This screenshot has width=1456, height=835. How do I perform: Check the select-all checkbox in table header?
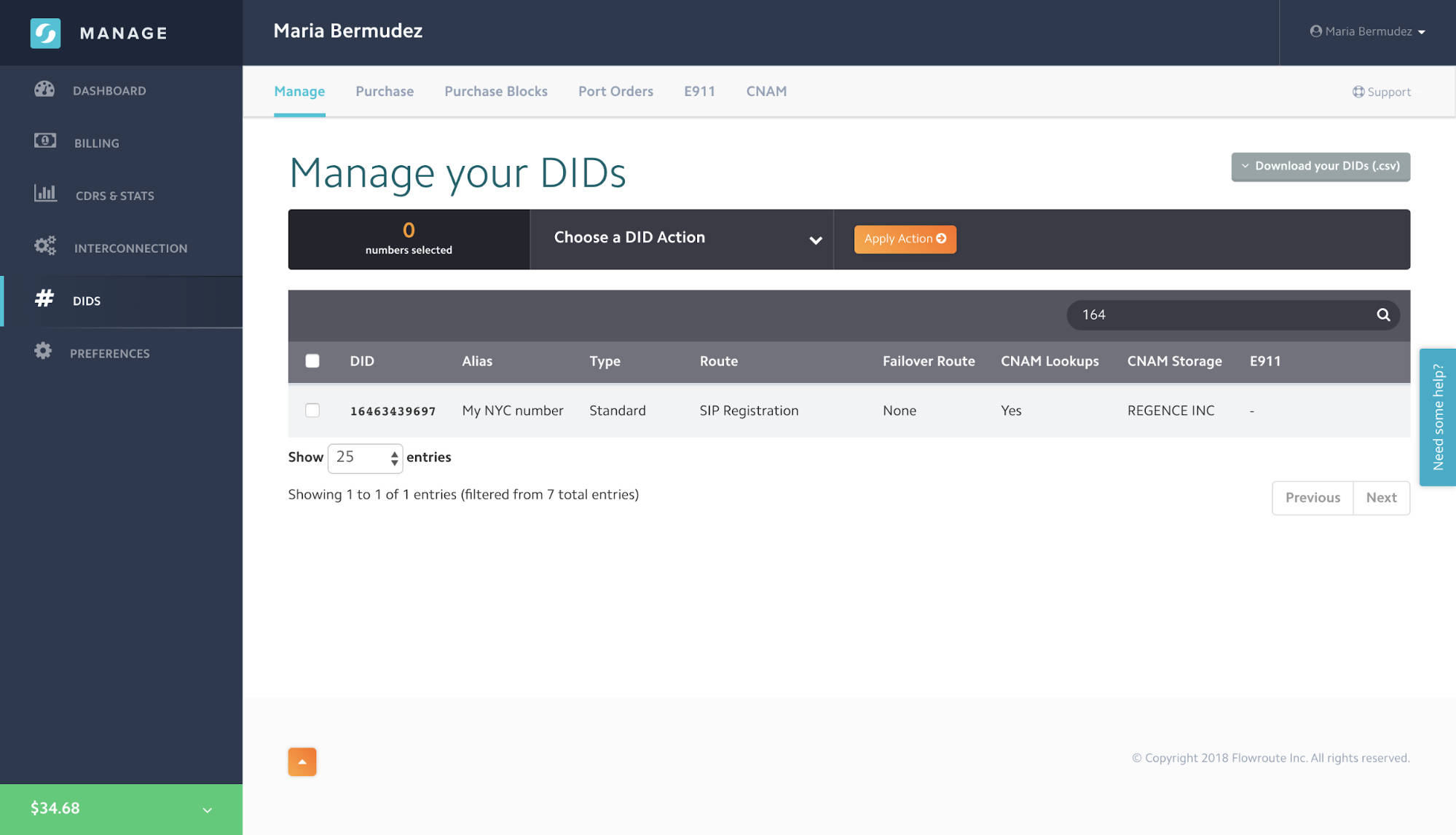tap(312, 360)
